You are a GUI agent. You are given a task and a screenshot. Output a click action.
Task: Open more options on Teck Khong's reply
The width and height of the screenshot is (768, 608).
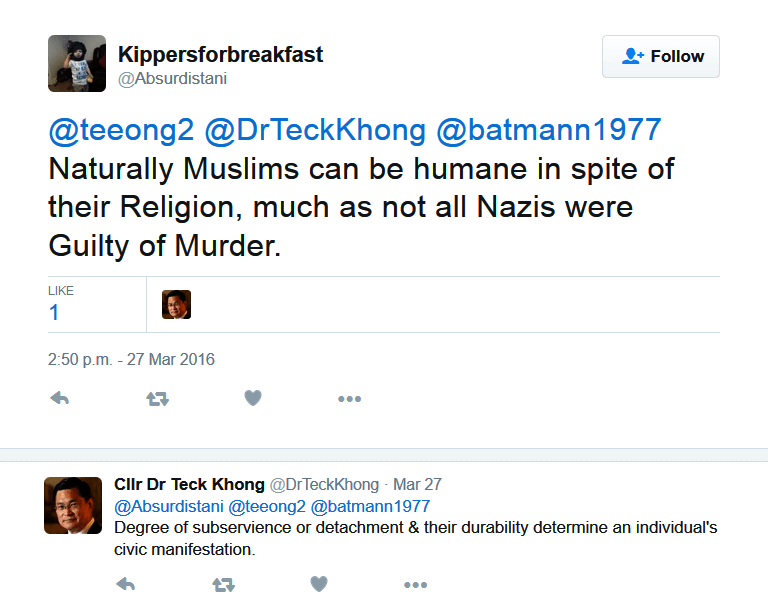tap(415, 584)
